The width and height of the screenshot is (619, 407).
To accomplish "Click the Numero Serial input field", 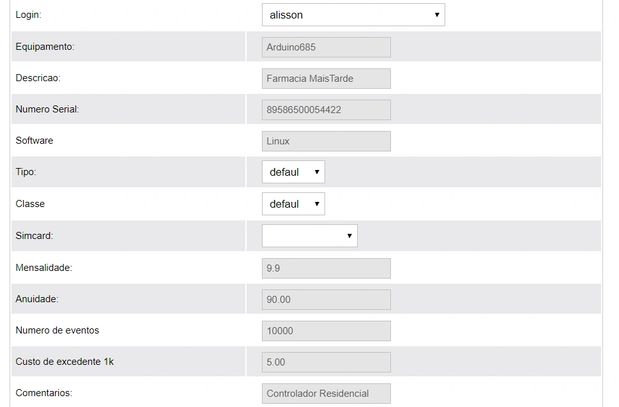I will [326, 110].
